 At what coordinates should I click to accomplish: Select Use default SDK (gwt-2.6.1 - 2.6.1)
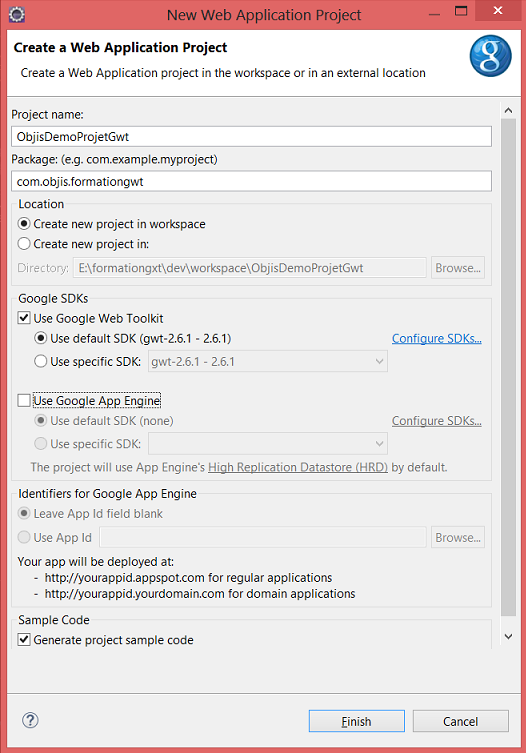pyautogui.click(x=41, y=339)
